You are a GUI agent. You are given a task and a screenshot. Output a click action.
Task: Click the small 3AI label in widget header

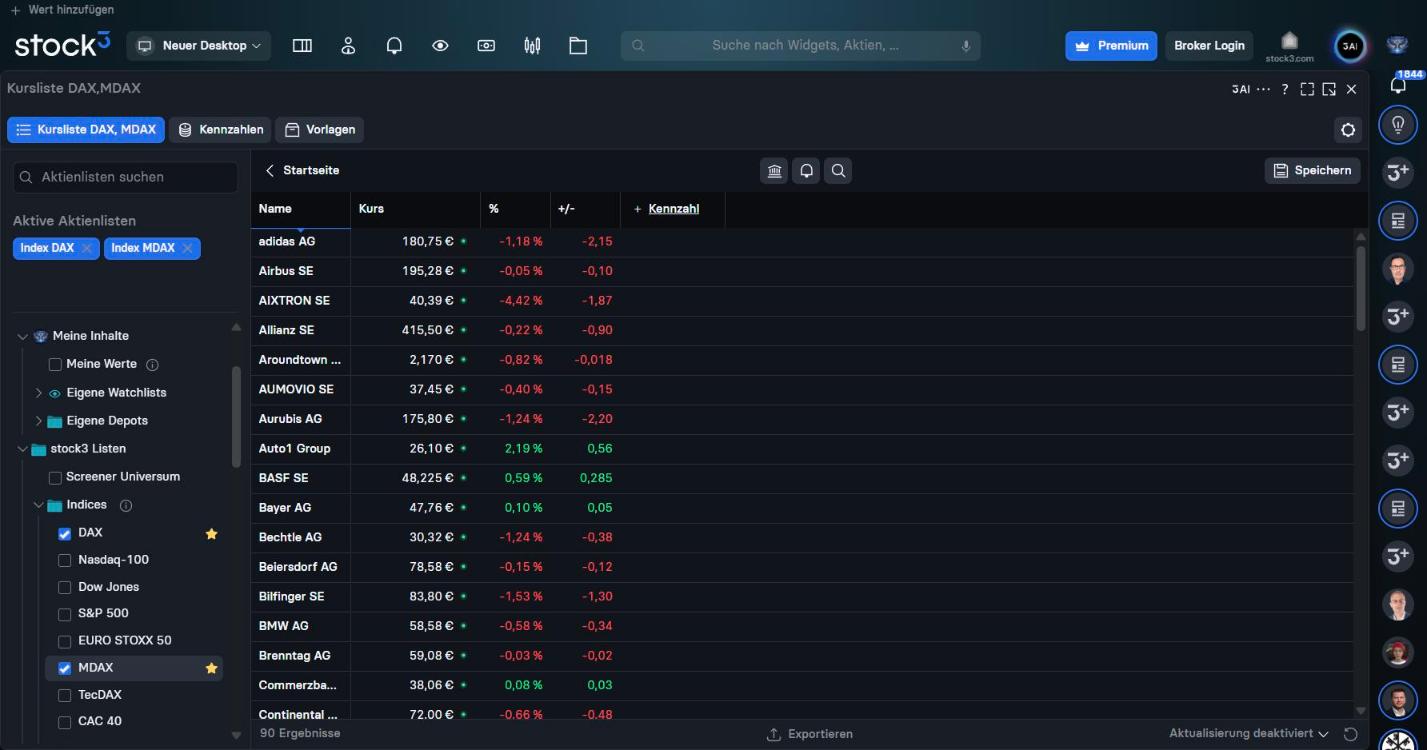(x=1241, y=89)
